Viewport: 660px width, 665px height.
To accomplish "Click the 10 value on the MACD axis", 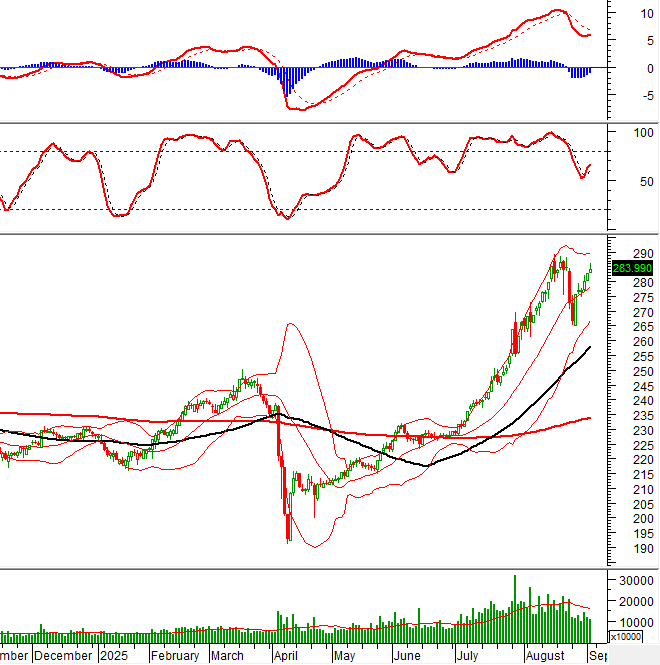I will click(634, 14).
